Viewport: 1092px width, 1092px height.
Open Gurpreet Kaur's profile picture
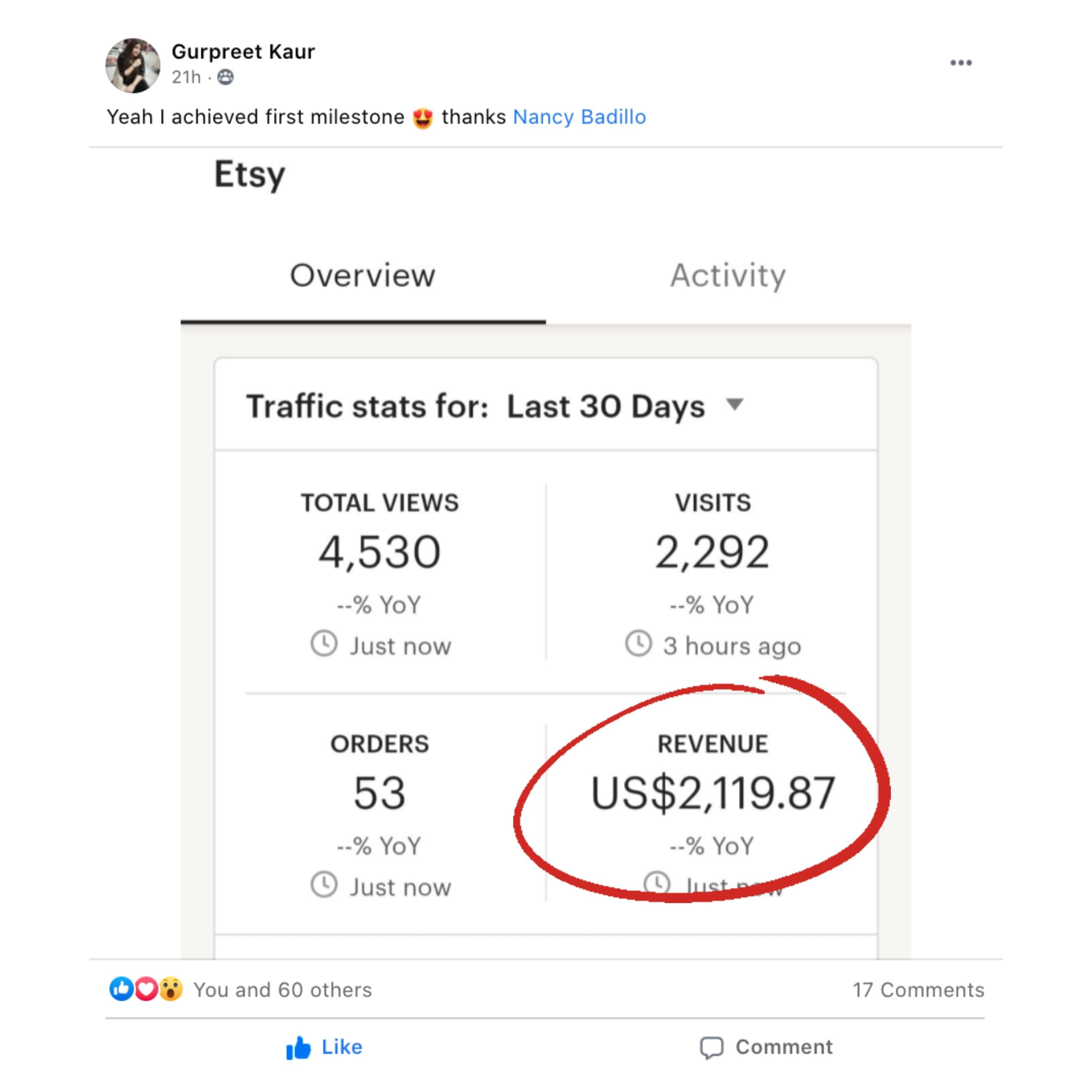click(x=133, y=66)
